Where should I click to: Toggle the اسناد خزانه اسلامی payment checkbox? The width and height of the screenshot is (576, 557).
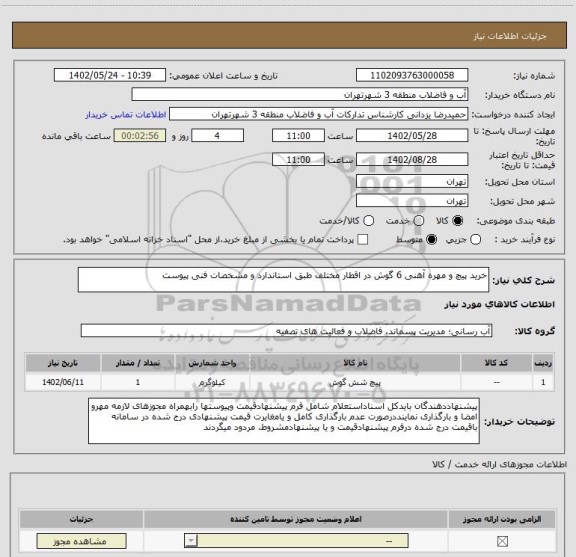click(x=363, y=240)
